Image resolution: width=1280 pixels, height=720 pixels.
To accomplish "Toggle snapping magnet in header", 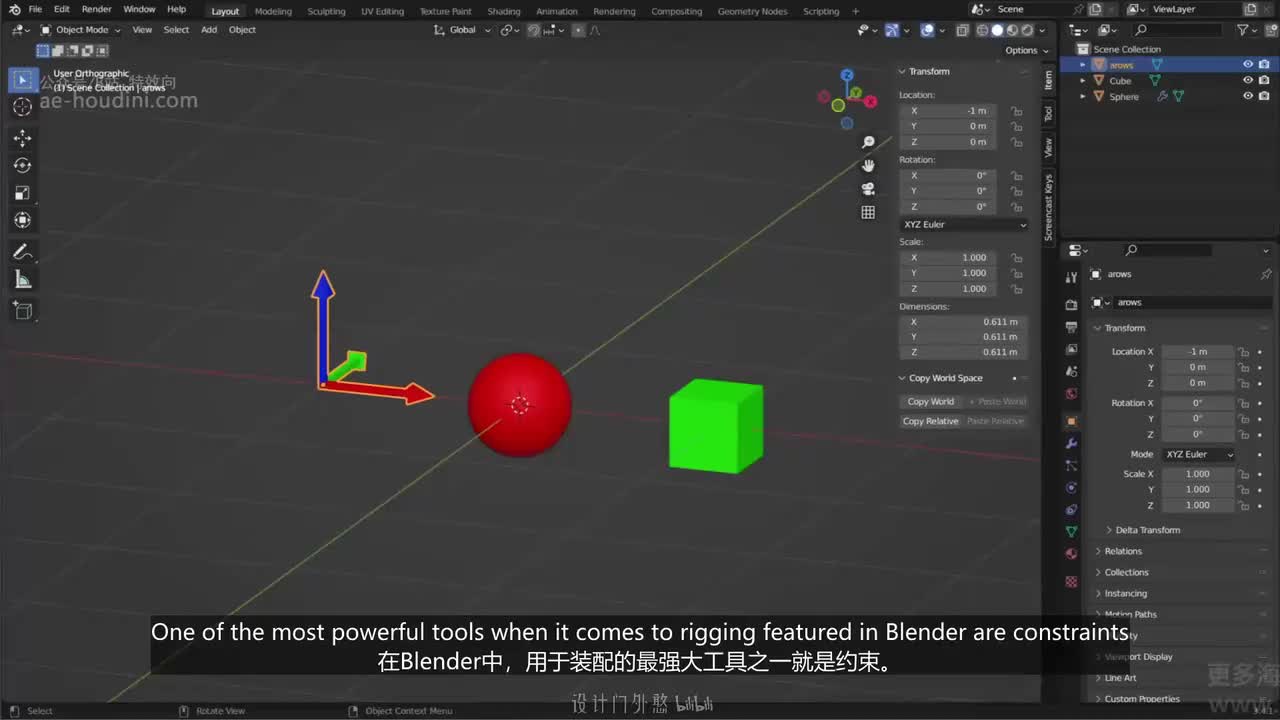I will pos(534,30).
